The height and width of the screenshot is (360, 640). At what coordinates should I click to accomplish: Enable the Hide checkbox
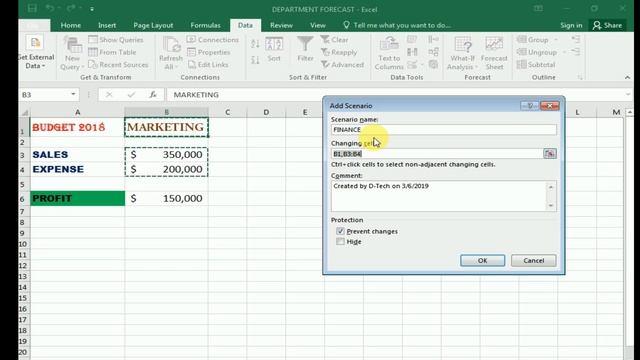point(340,242)
